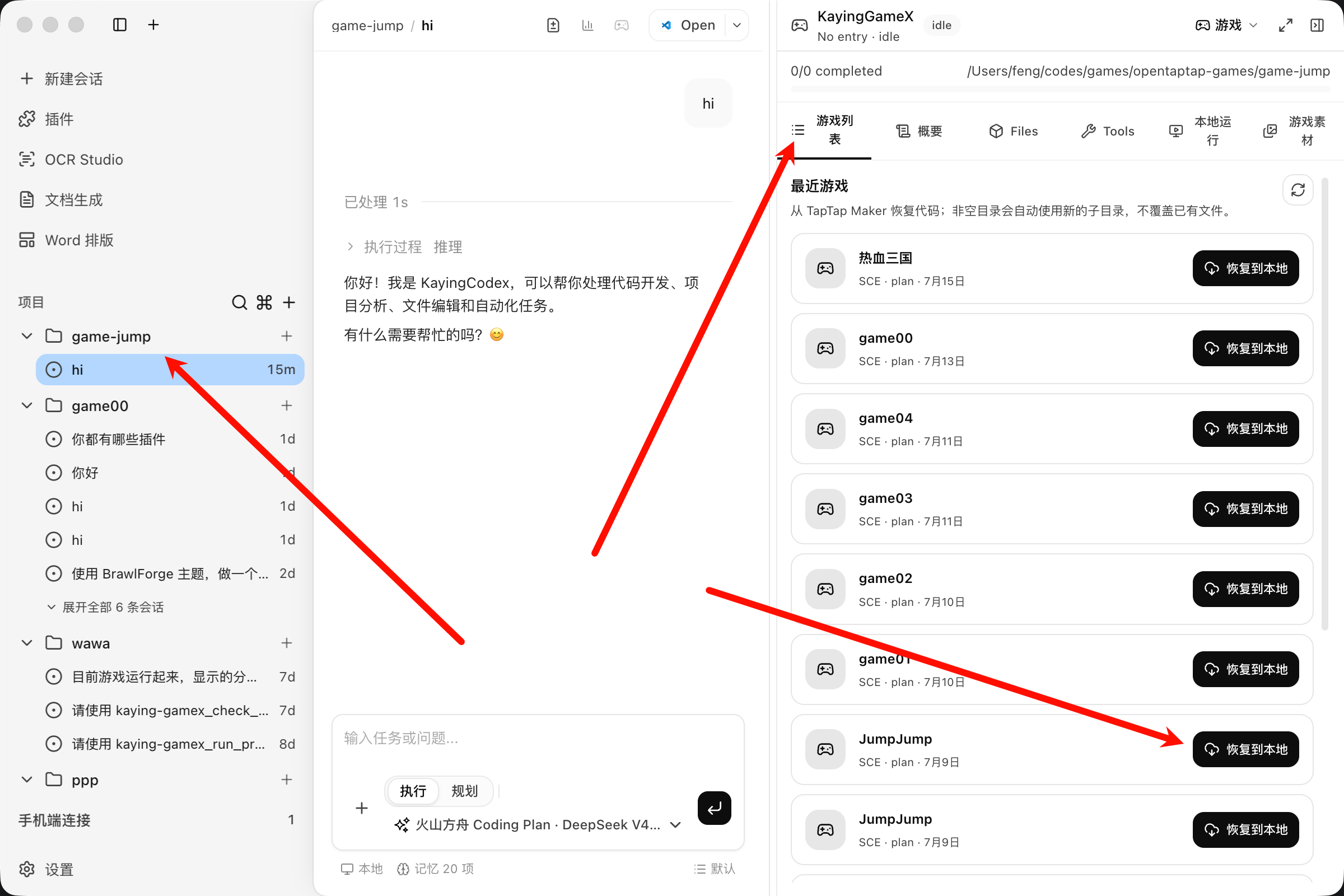
Task: Switch to the Files tab
Action: [1013, 131]
